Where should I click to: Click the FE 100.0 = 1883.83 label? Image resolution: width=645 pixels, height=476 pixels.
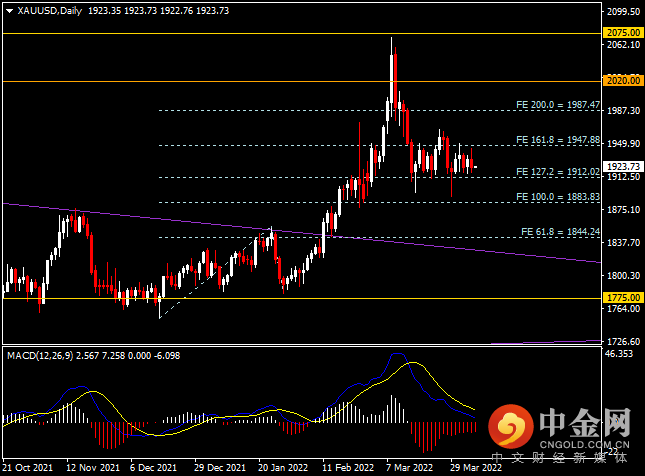coord(558,197)
